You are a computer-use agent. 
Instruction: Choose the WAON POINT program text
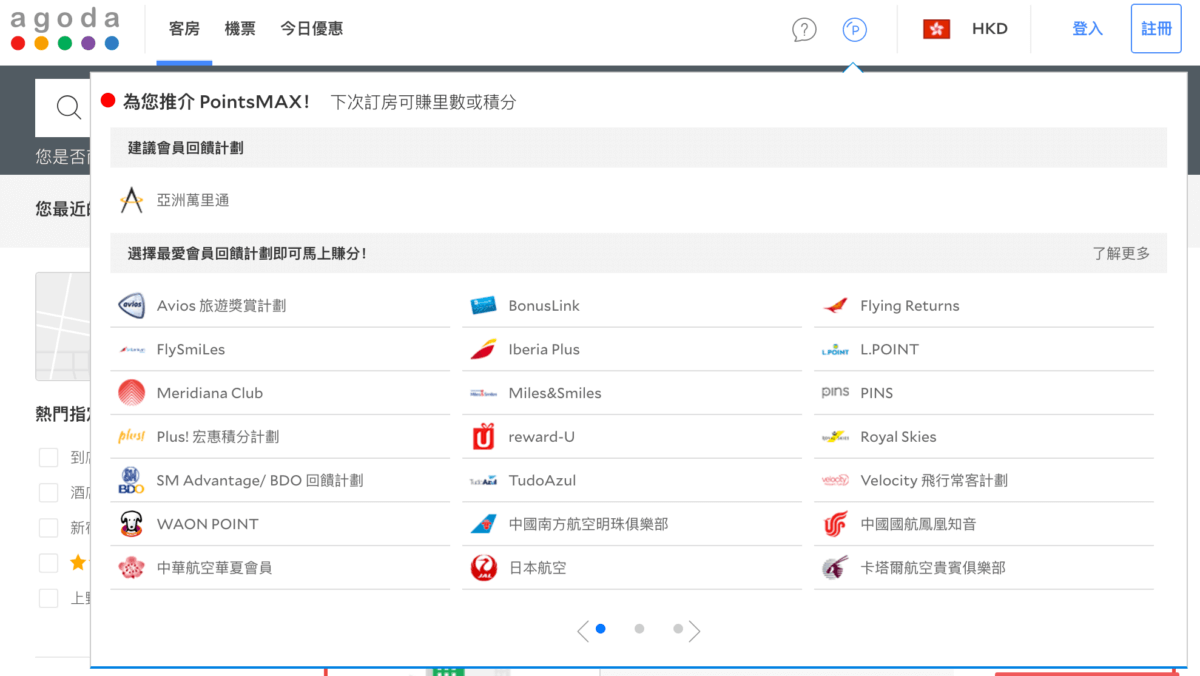click(208, 524)
